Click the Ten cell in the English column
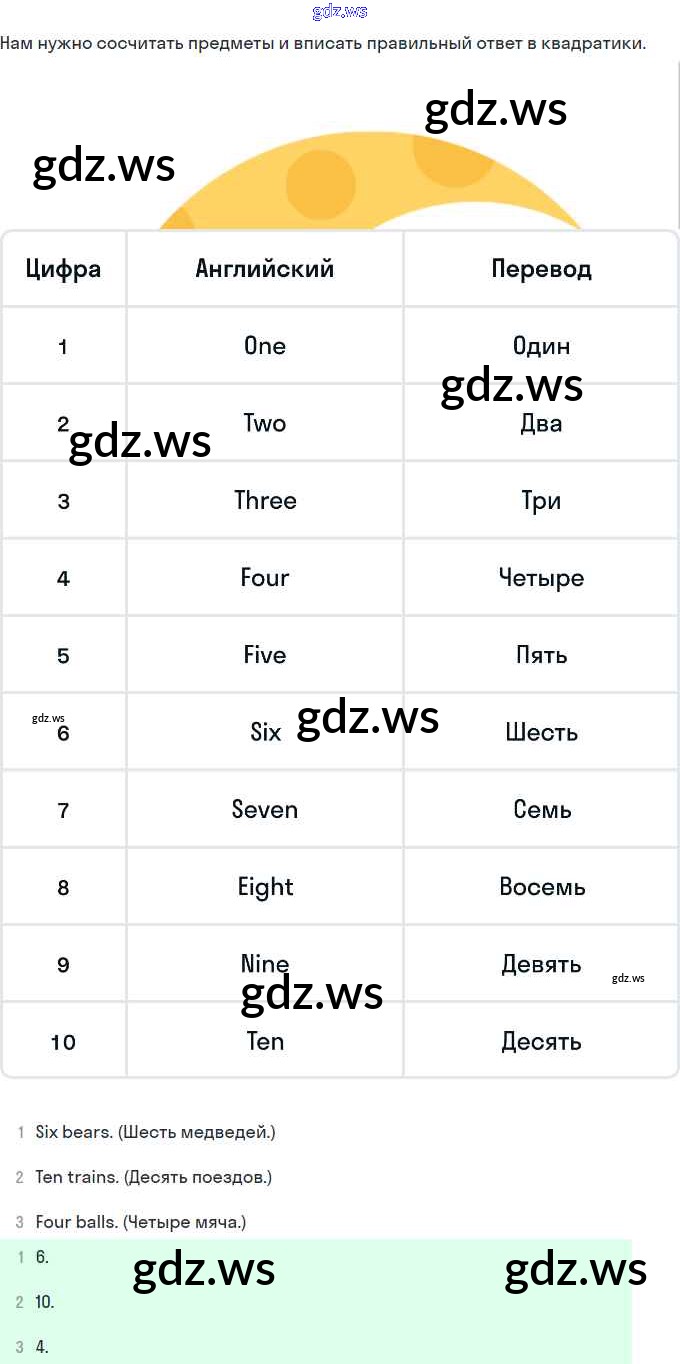680x1364 pixels. pyautogui.click(x=265, y=1042)
